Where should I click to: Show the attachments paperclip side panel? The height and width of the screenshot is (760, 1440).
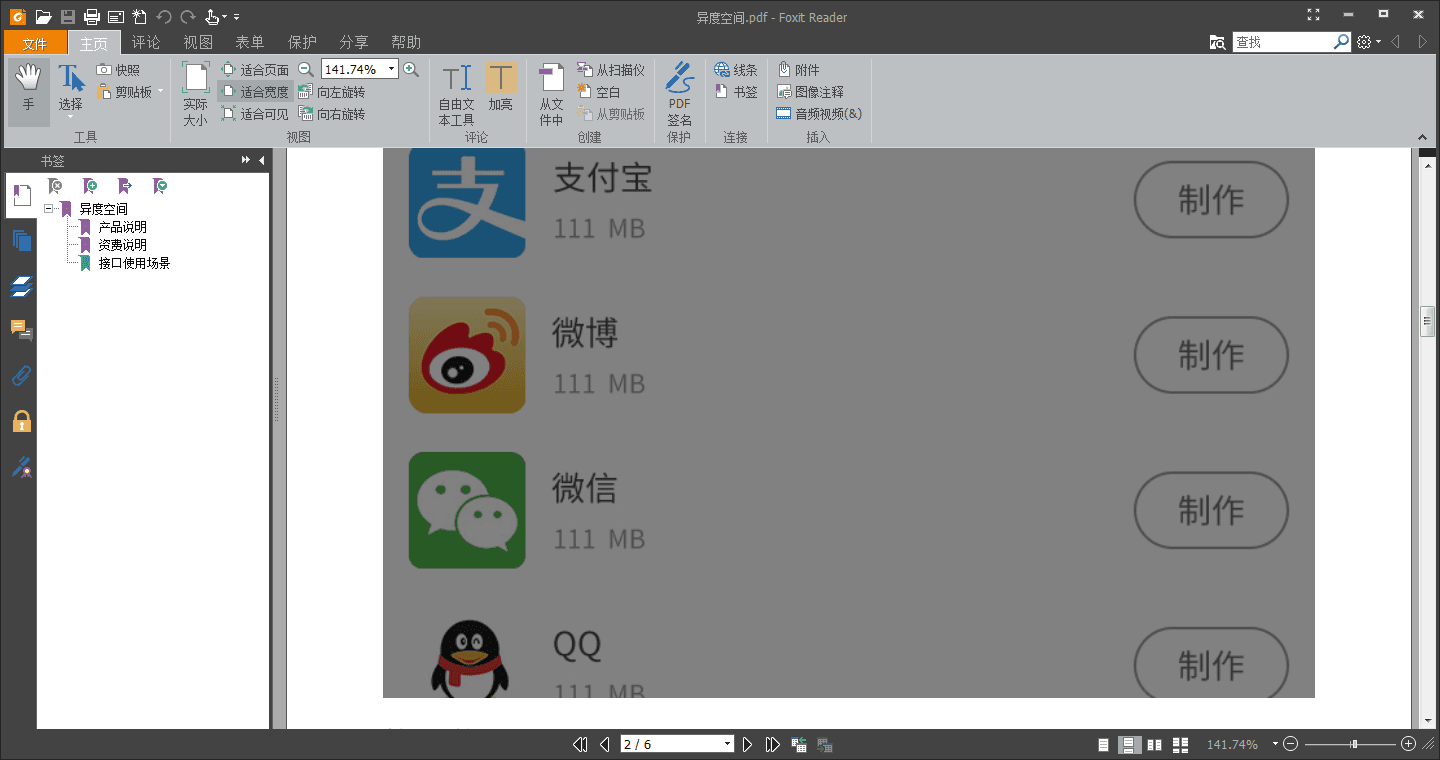click(22, 376)
